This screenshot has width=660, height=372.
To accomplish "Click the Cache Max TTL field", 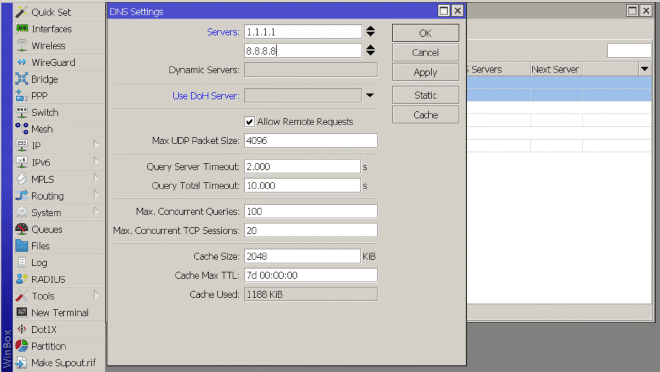I will coord(311,275).
